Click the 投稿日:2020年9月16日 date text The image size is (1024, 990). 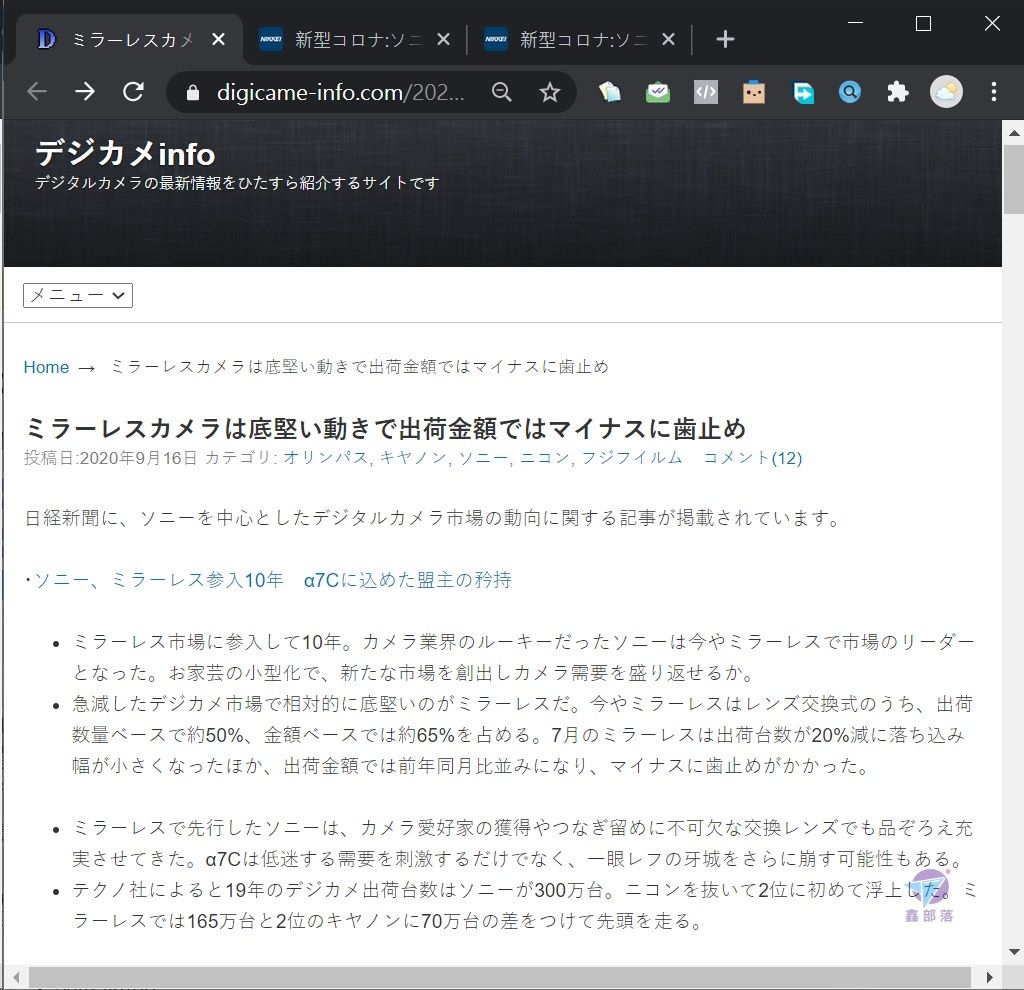coord(110,458)
